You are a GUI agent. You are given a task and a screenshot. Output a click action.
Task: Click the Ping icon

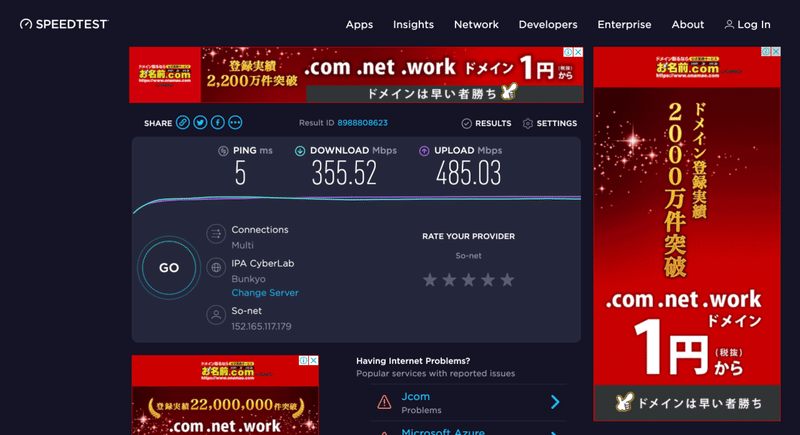click(223, 151)
